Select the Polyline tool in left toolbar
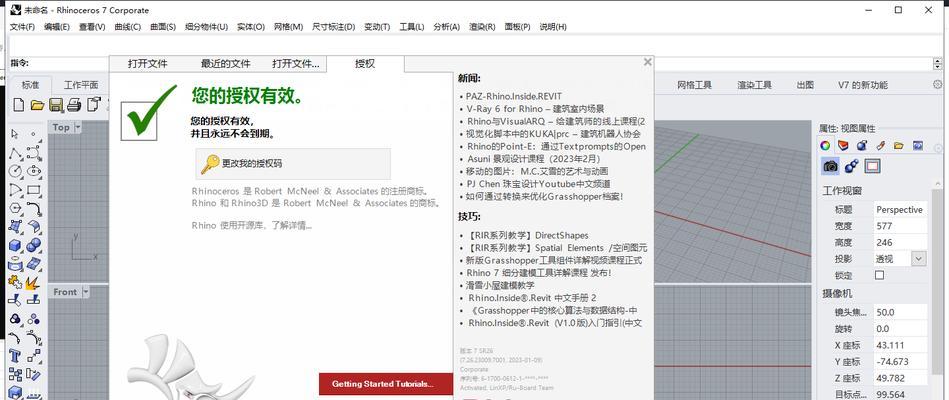This screenshot has height=400, width=949. click(x=15, y=152)
